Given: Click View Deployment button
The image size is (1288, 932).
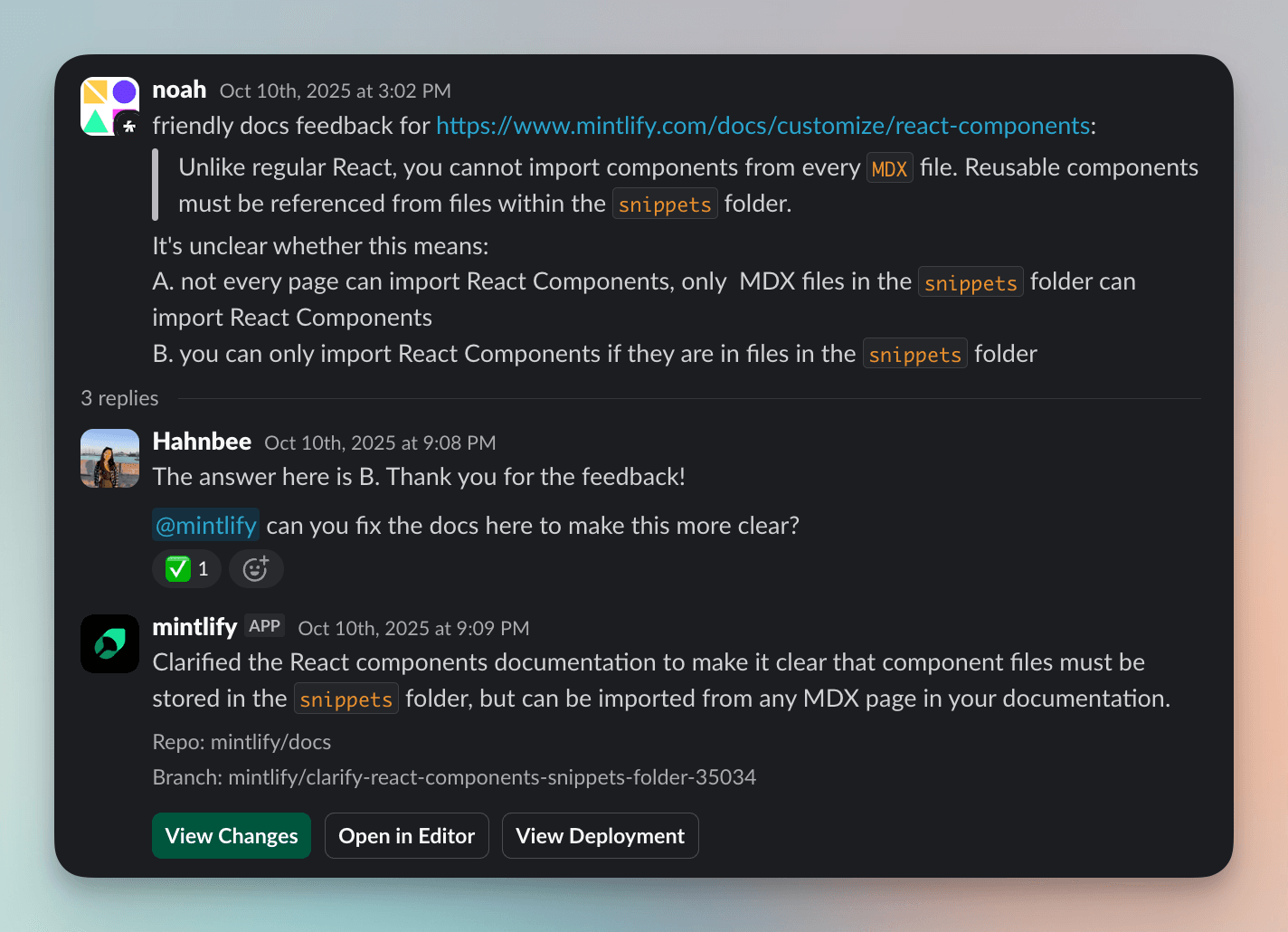Looking at the screenshot, I should click(x=601, y=836).
